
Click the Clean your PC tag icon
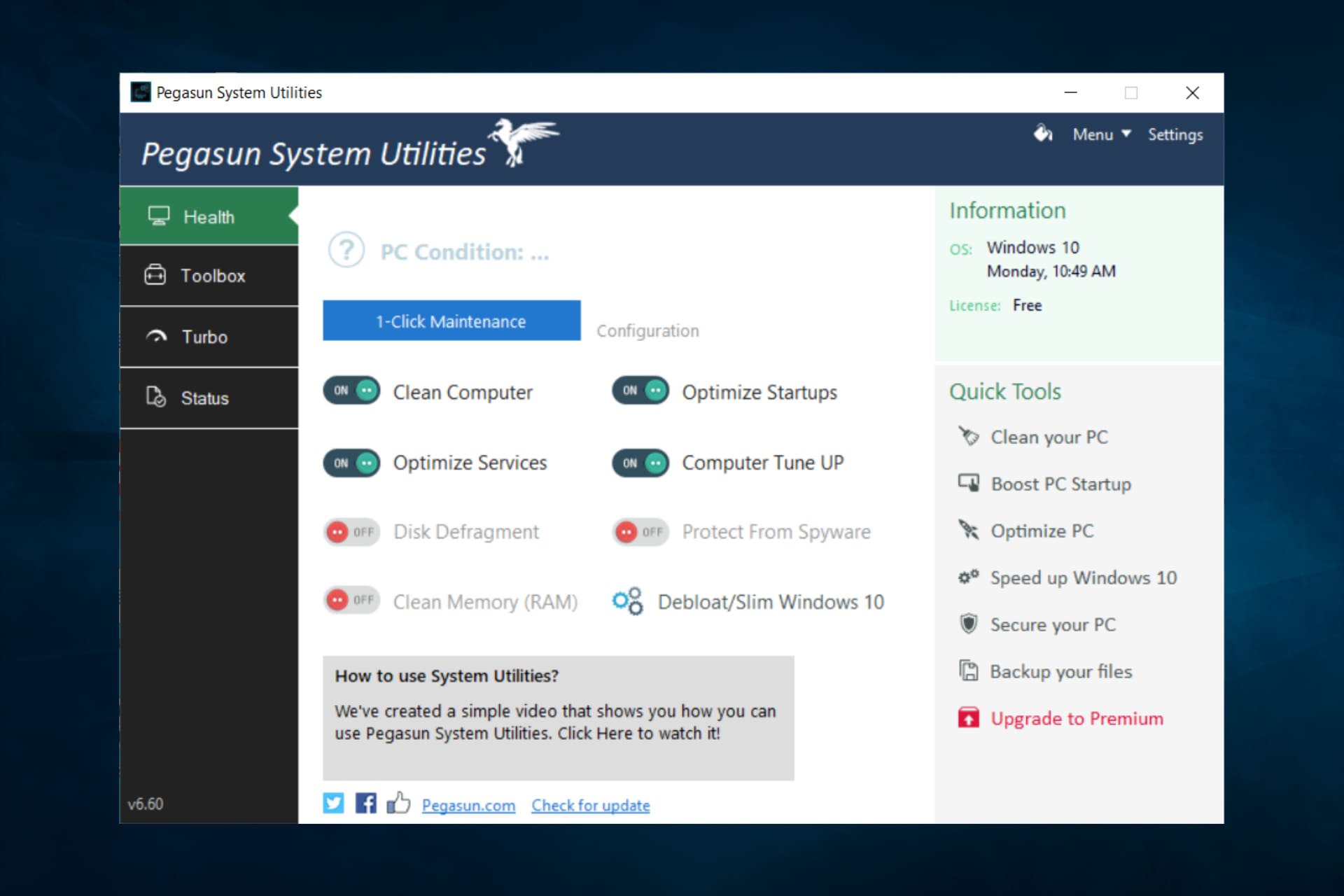tap(969, 436)
